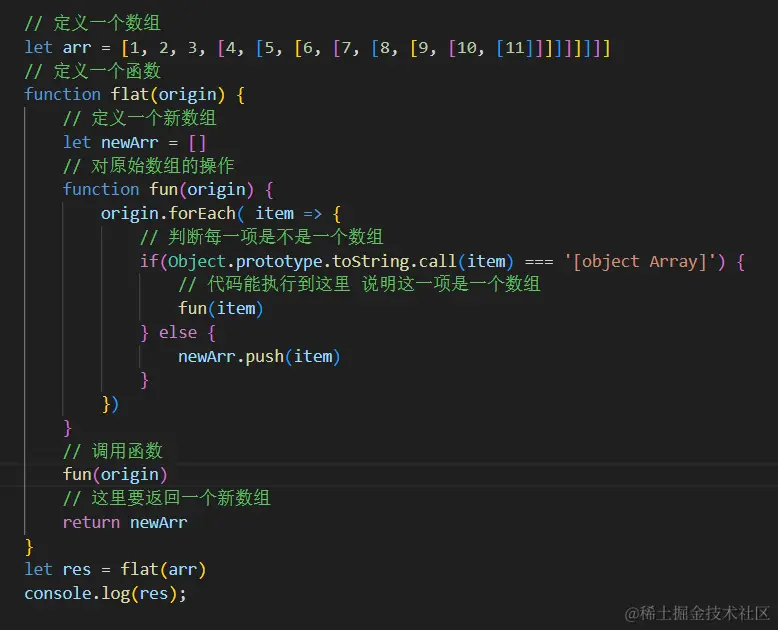Screen dimensions: 778x630
Task: Click the 'else' keyword
Action: pos(178,332)
